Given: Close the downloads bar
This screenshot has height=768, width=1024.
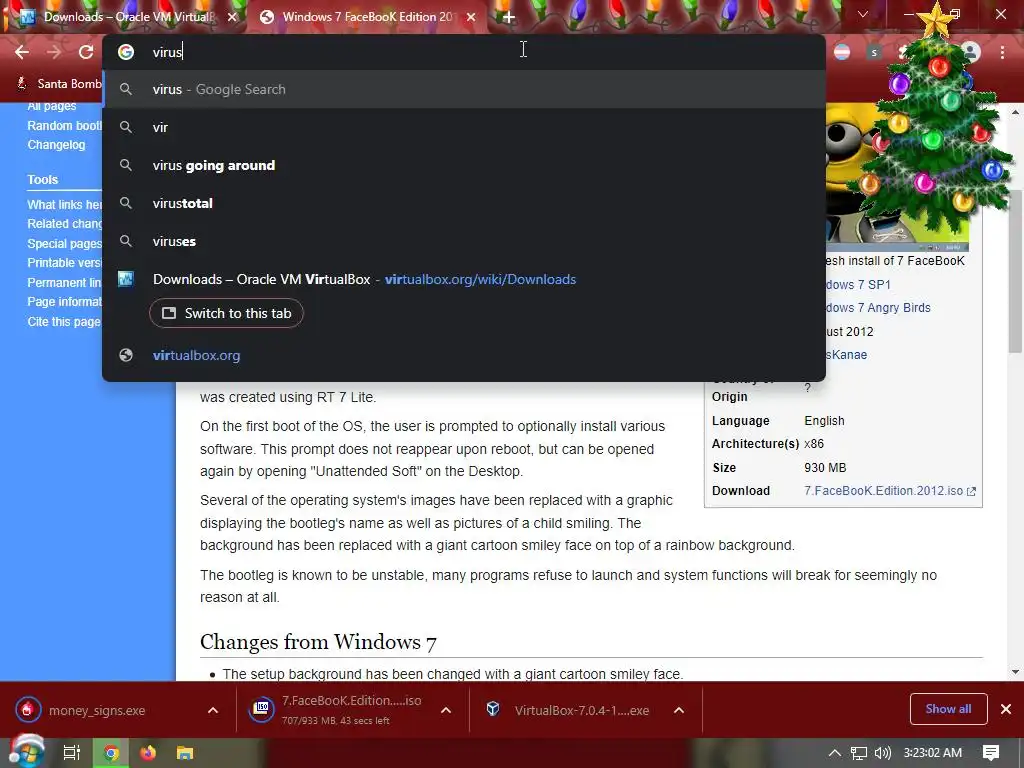Looking at the screenshot, I should click(1006, 709).
